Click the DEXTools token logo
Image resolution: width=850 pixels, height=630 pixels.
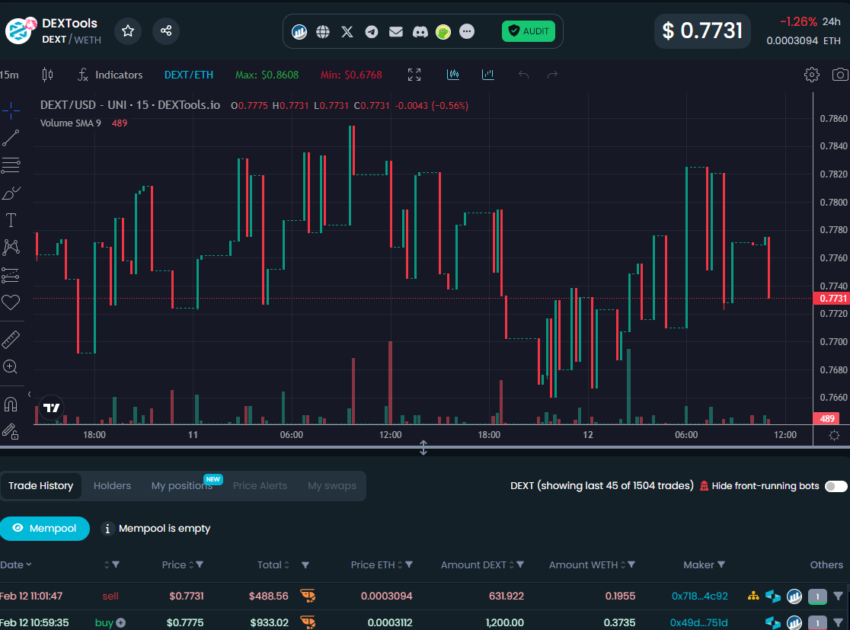click(21, 31)
